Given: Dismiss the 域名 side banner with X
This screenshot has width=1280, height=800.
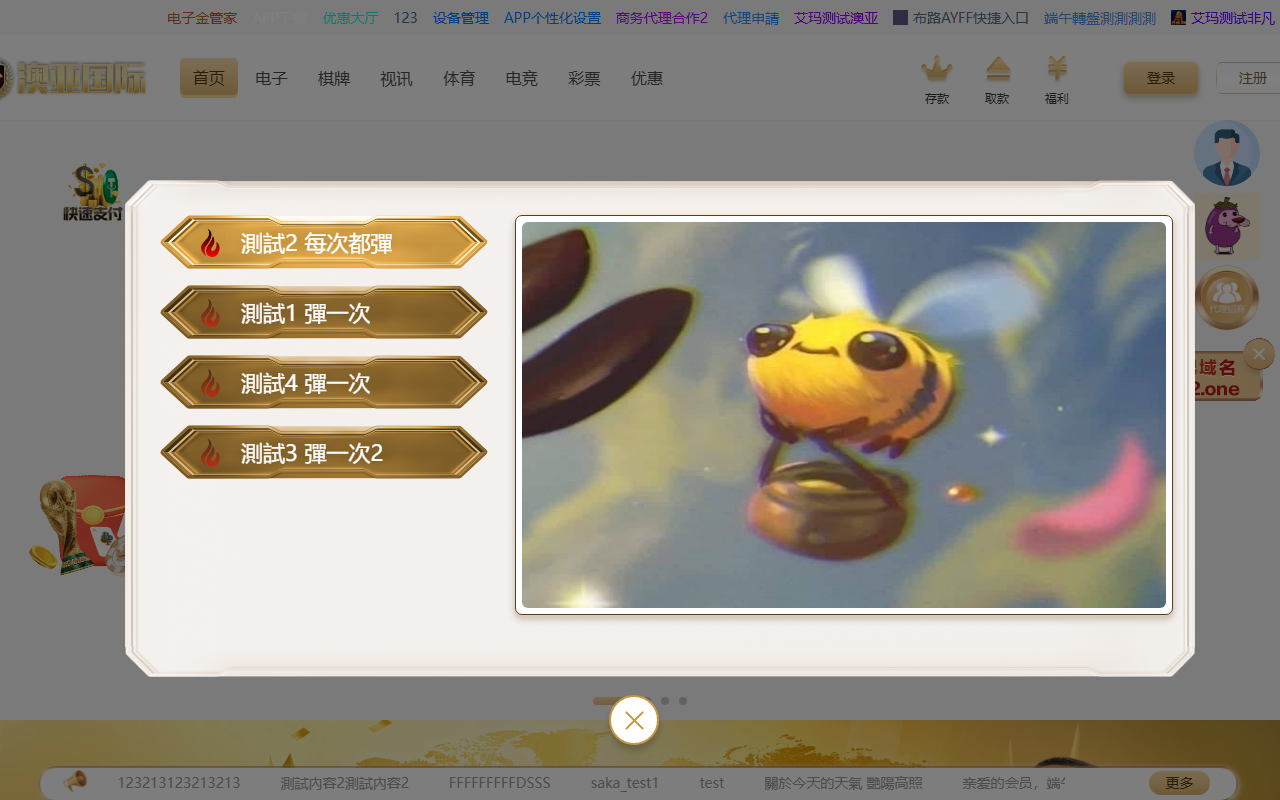Looking at the screenshot, I should tap(1259, 353).
